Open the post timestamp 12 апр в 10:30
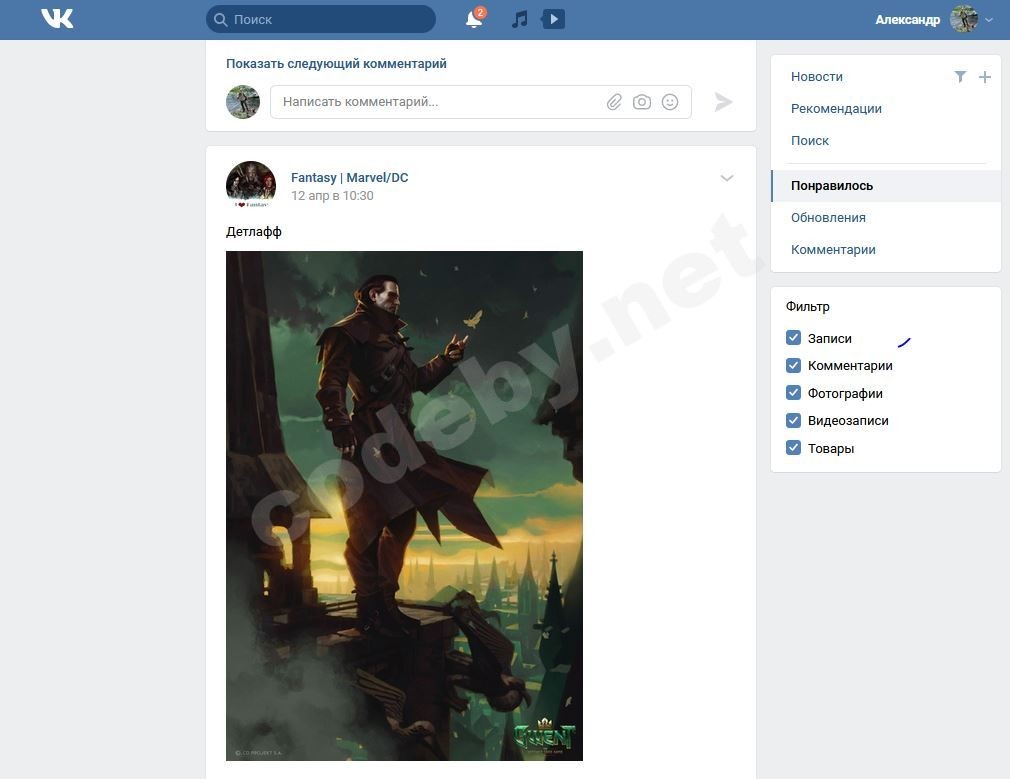 click(332, 195)
